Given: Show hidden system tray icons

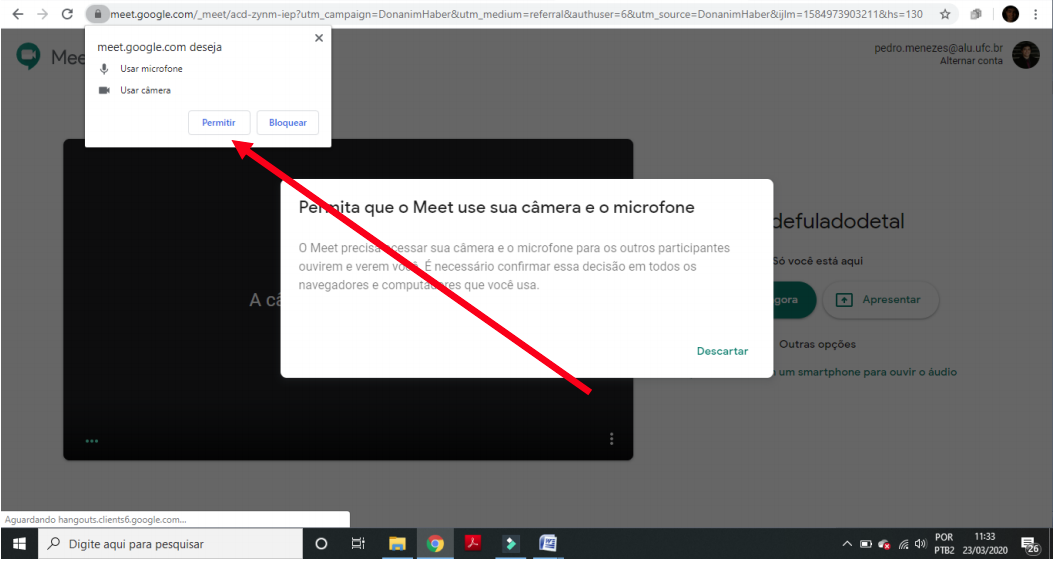Looking at the screenshot, I should tap(848, 544).
